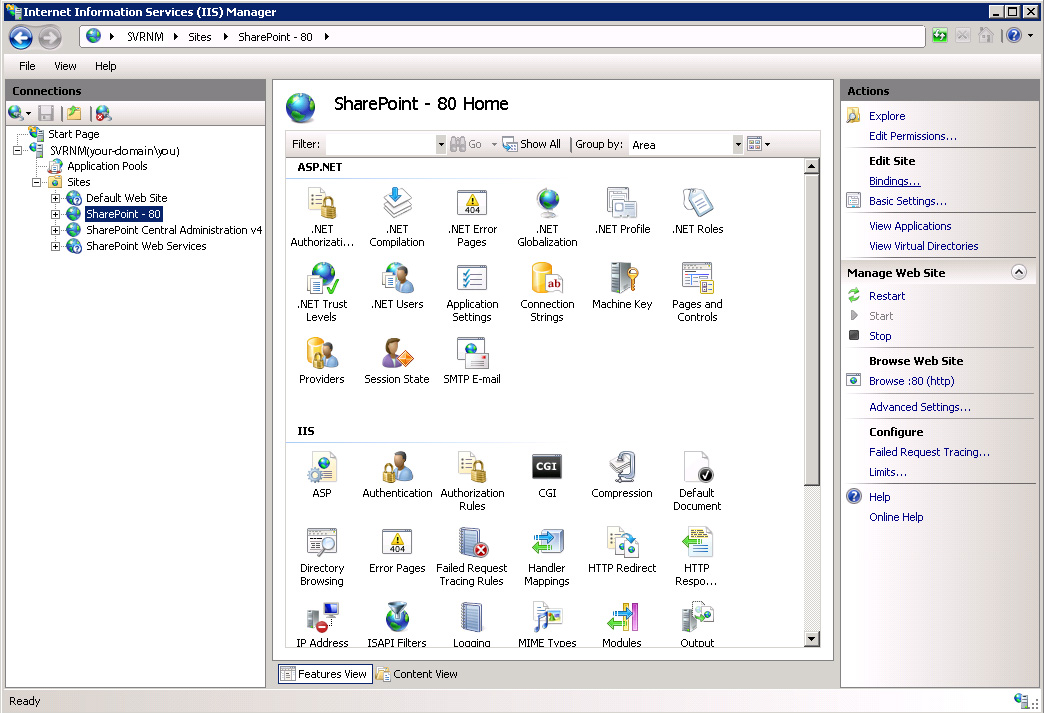Click the Delete connection icon in Connections toolbar
The height and width of the screenshot is (713, 1044).
[x=103, y=114]
